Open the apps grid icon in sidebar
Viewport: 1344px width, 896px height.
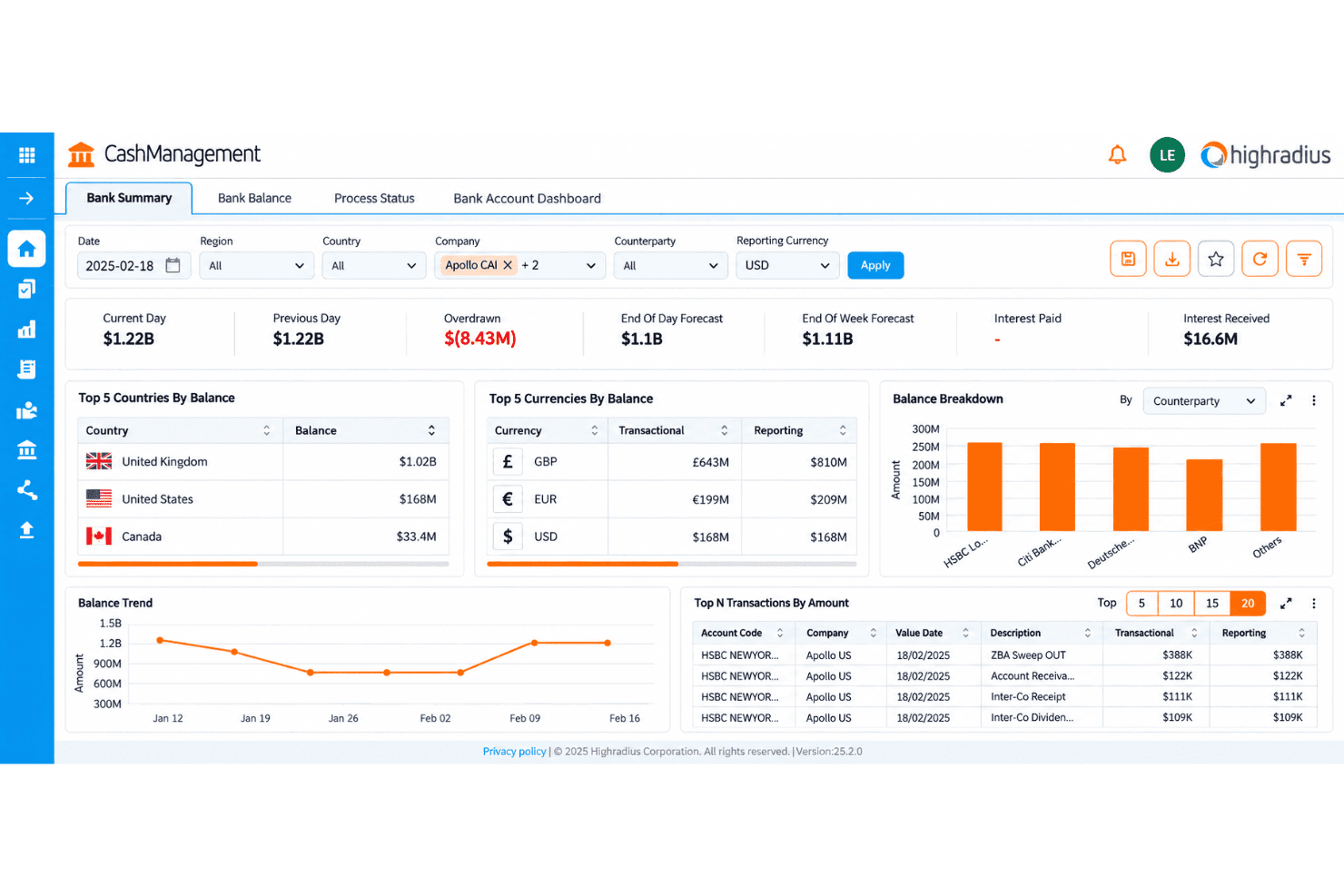26,155
